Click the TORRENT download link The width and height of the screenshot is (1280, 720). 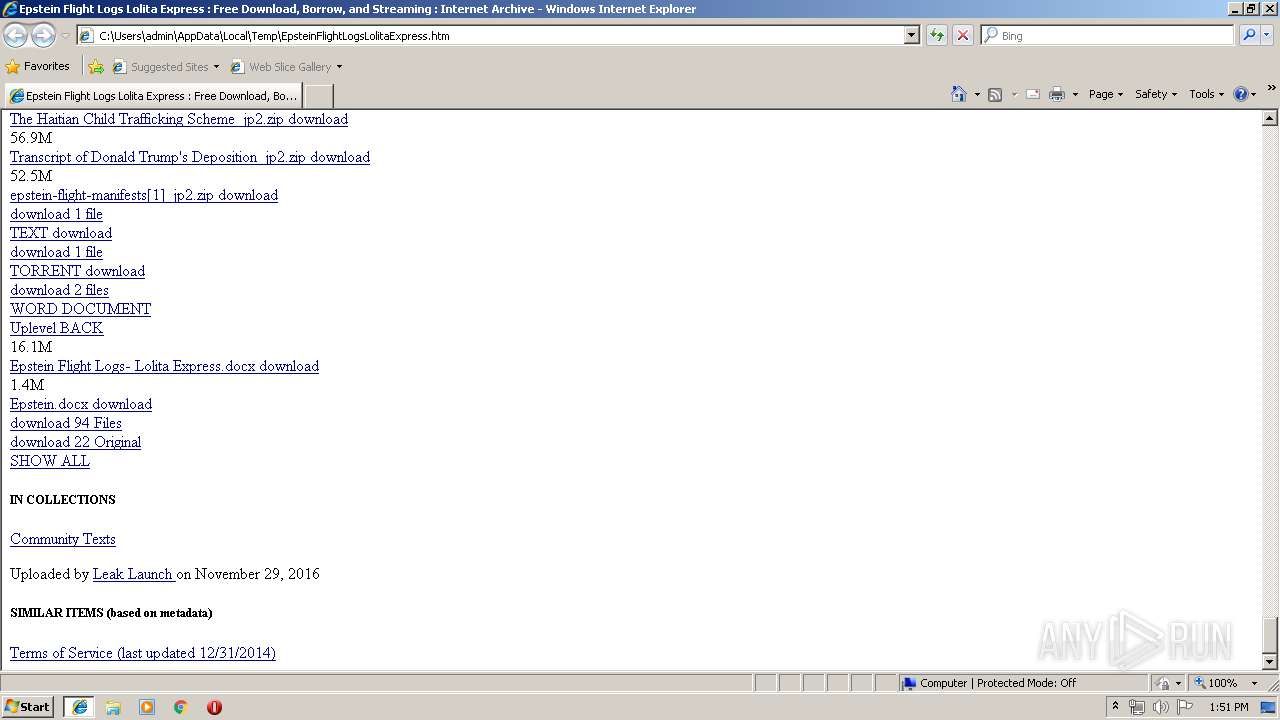77,271
